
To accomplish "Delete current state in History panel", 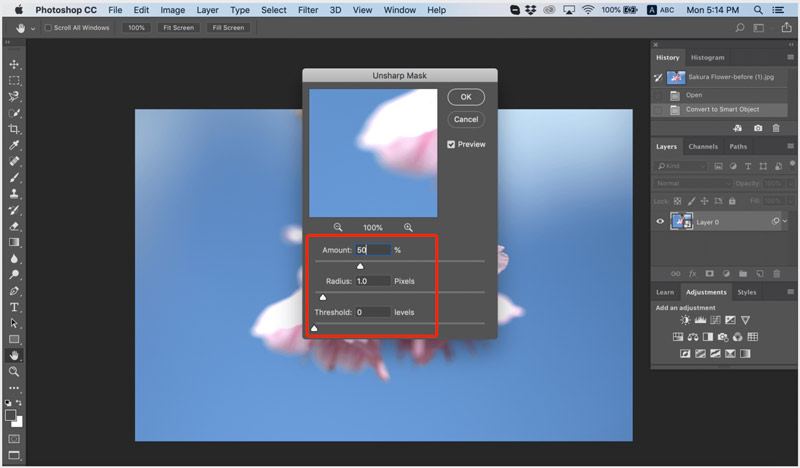I will (776, 128).
